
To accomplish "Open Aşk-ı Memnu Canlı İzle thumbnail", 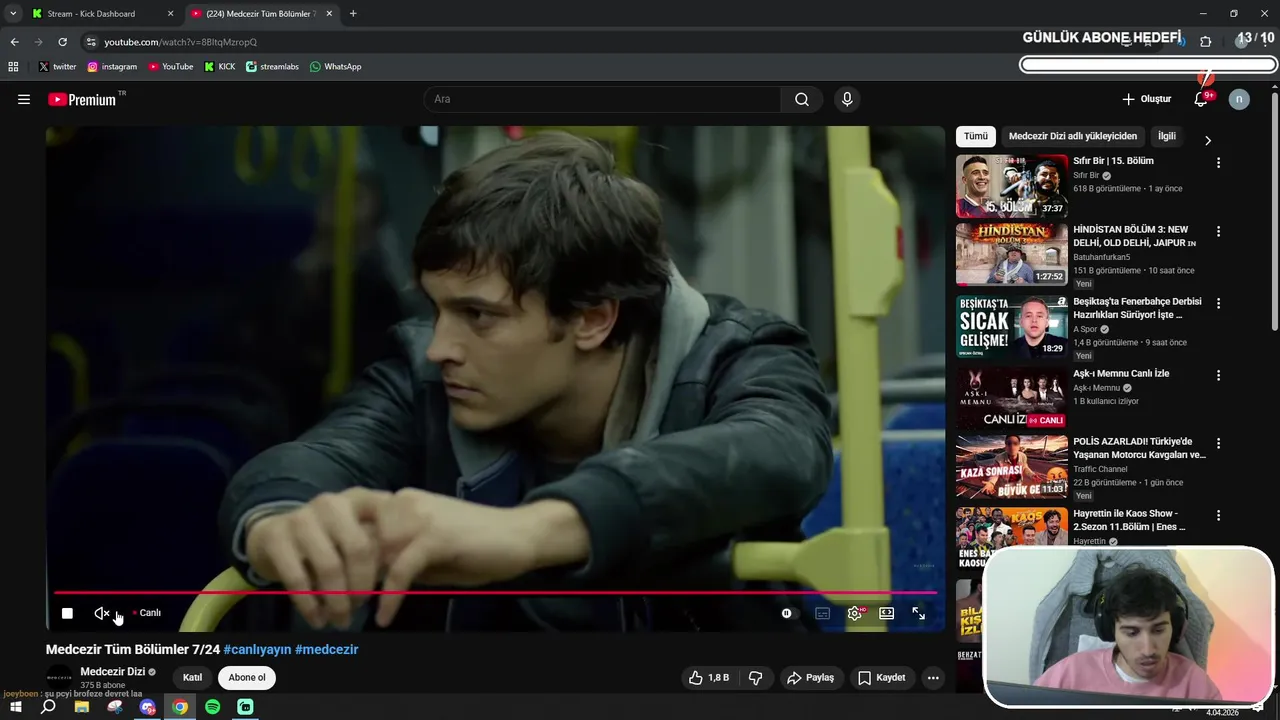I will [x=1011, y=398].
